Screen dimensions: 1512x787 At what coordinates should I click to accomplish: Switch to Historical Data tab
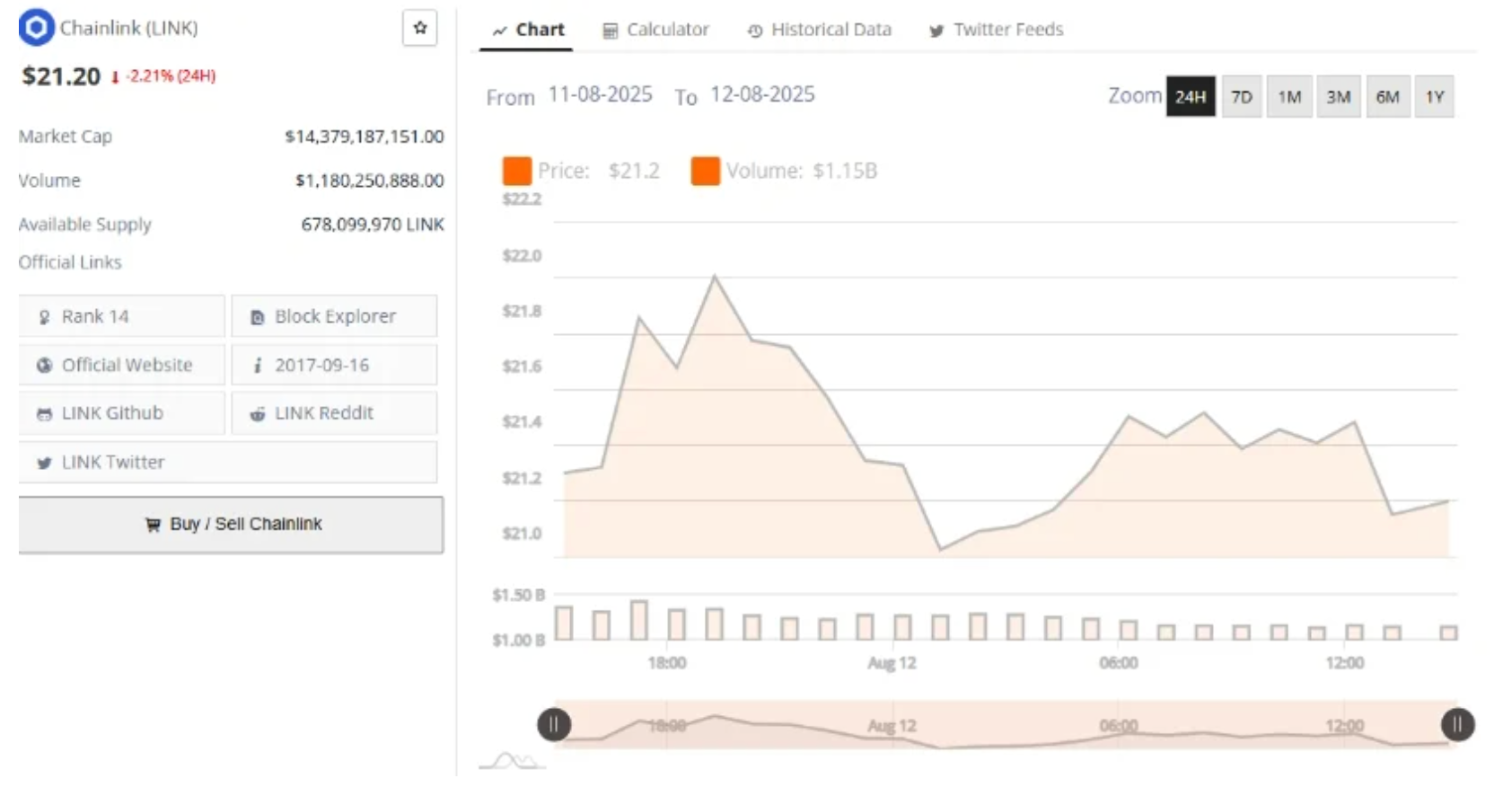coord(819,30)
